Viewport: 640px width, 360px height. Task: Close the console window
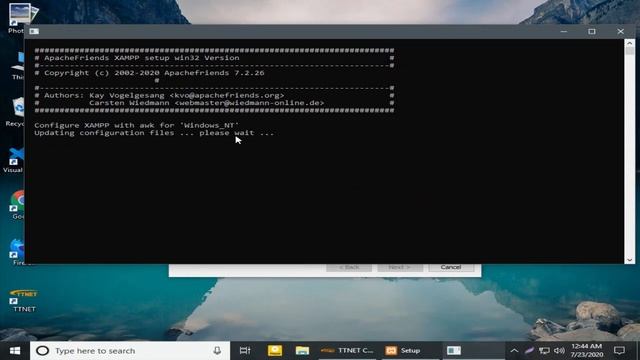coord(620,31)
